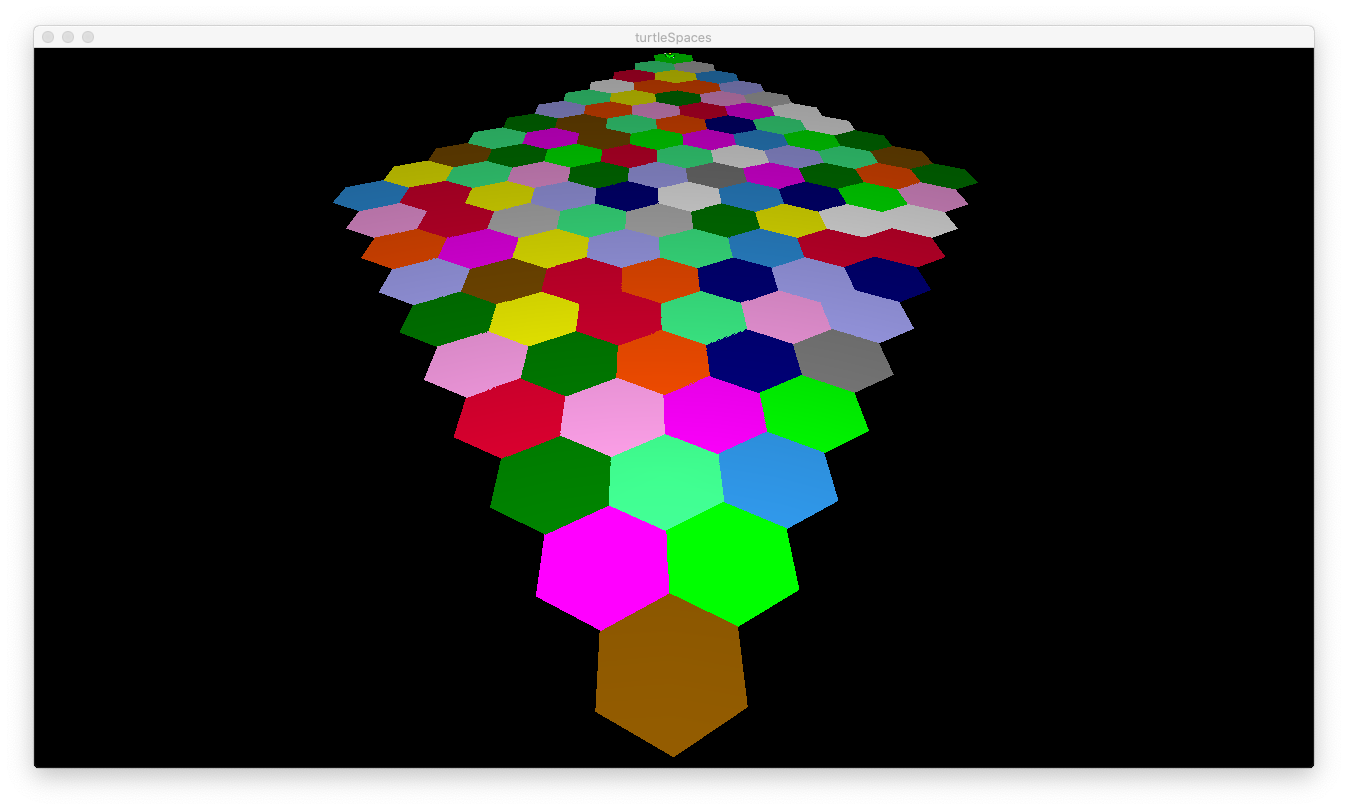
Task: Click the turtleSpaces window title
Action: click(x=673, y=37)
